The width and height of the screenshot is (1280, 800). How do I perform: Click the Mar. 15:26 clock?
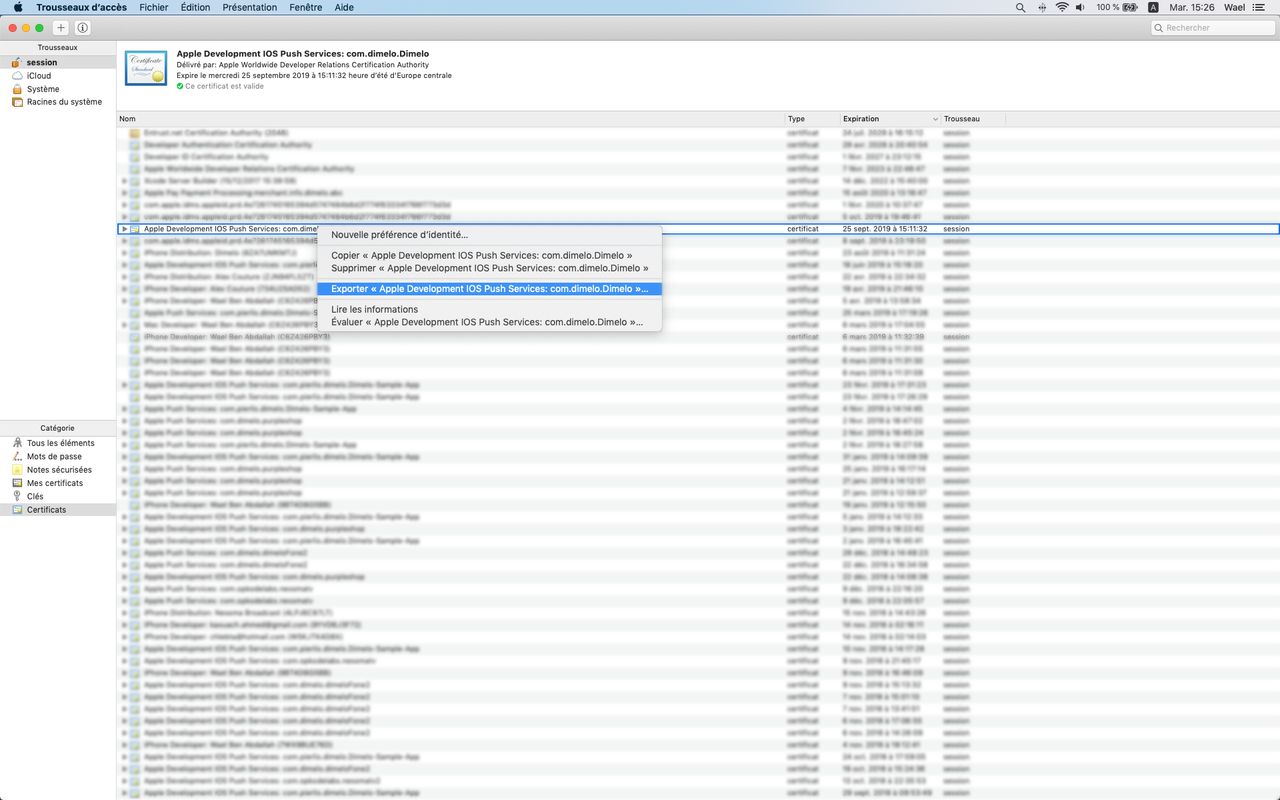1192,7
